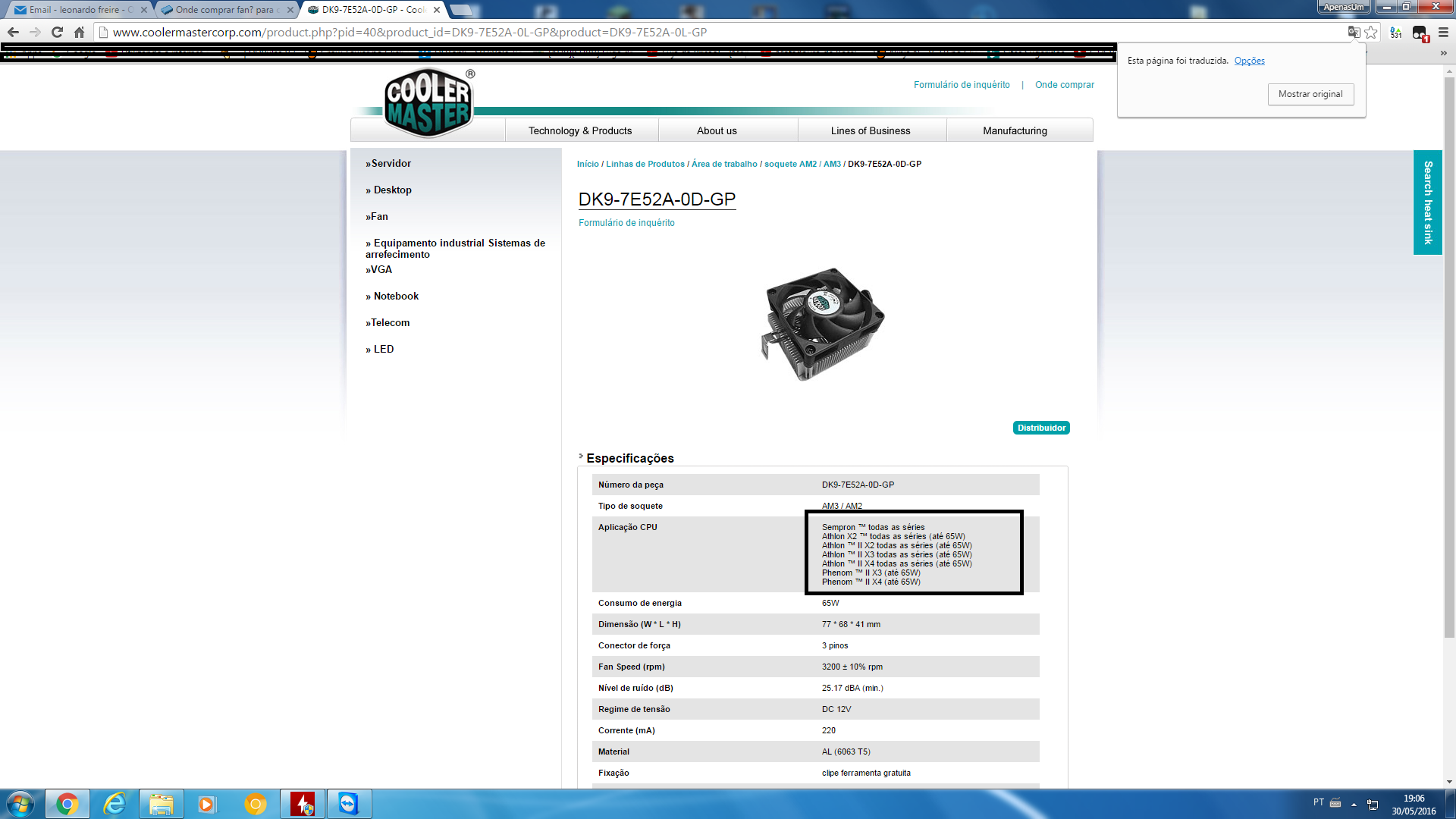
Task: Click the browser forward arrow
Action: click(x=35, y=32)
